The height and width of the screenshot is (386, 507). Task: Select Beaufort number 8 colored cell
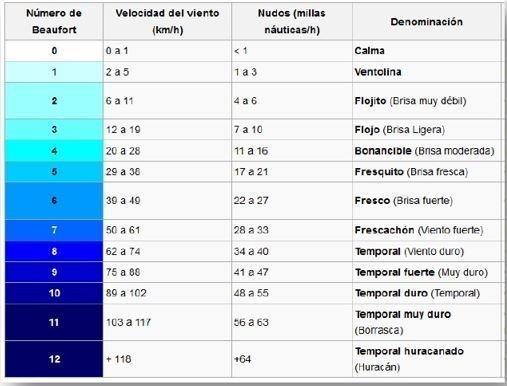[54, 251]
